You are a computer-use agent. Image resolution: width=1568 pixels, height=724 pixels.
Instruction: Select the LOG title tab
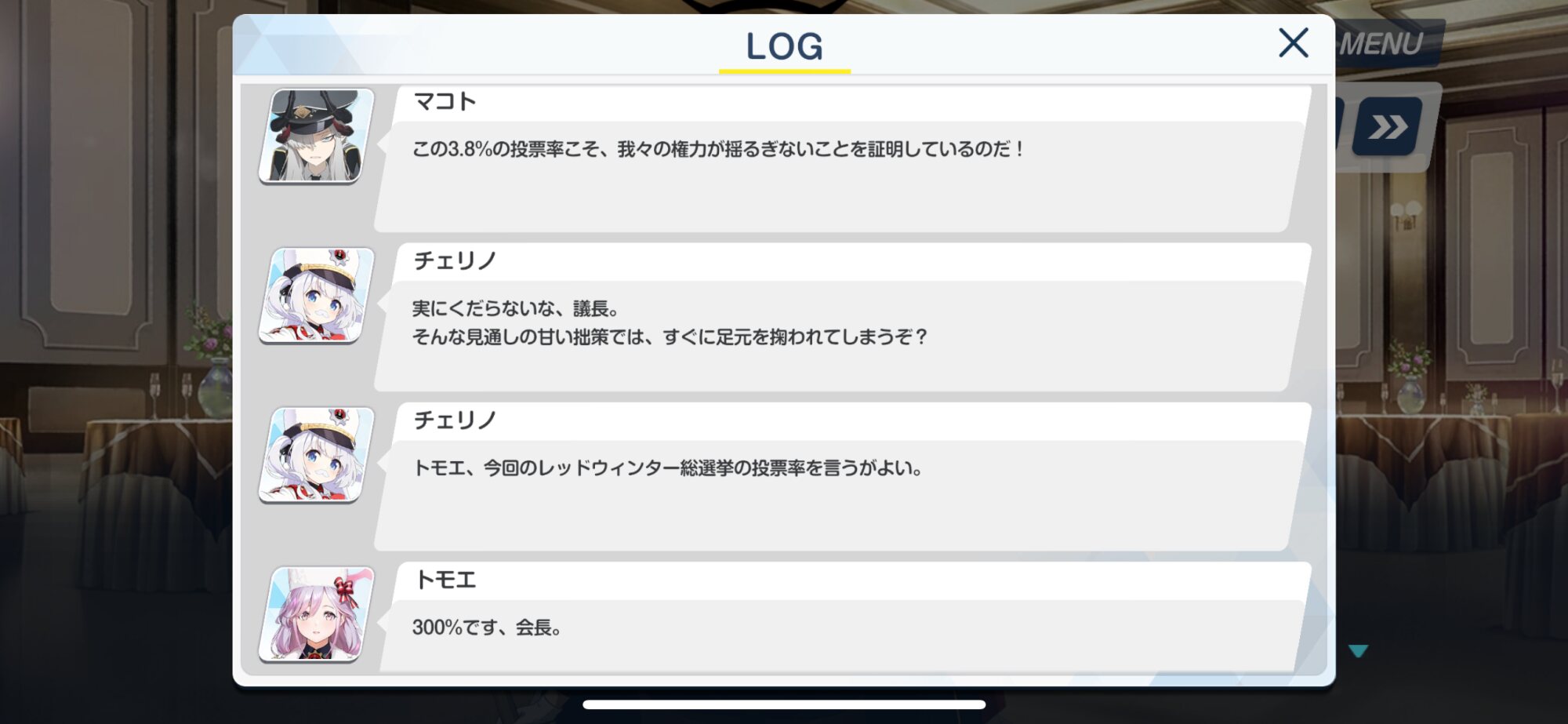pos(784,47)
